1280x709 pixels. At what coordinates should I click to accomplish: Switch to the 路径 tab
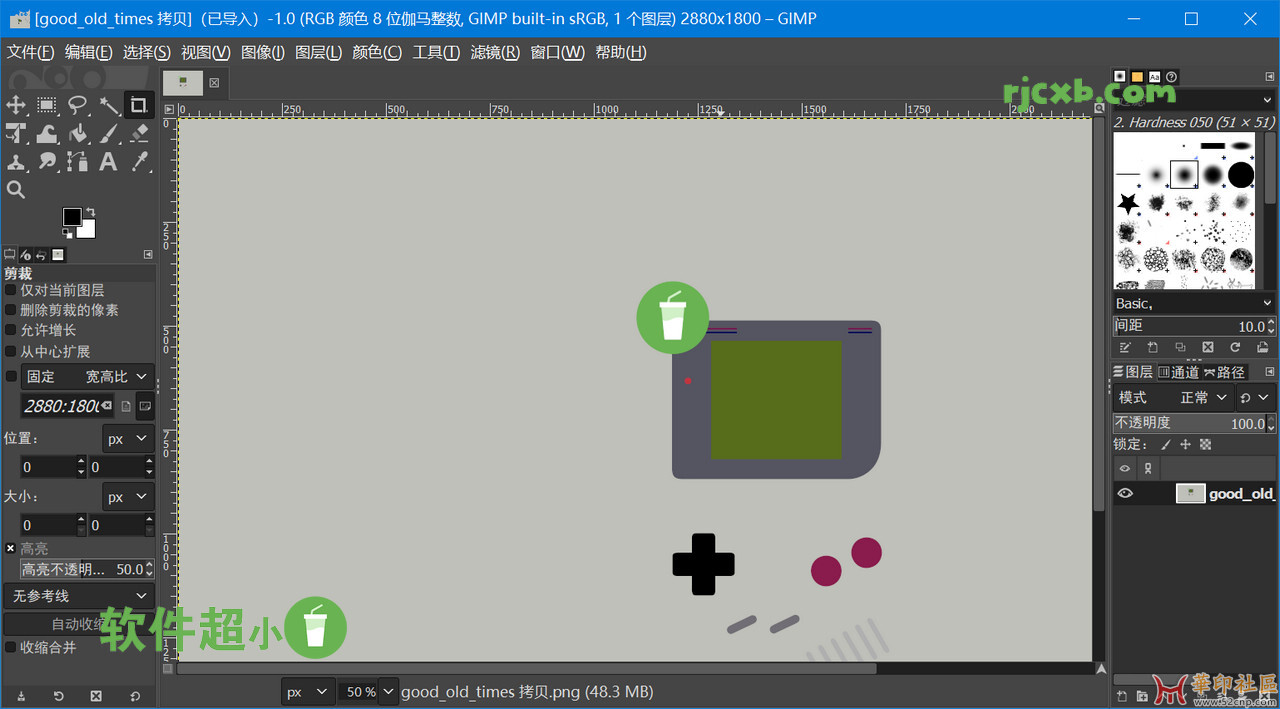[x=1224, y=372]
